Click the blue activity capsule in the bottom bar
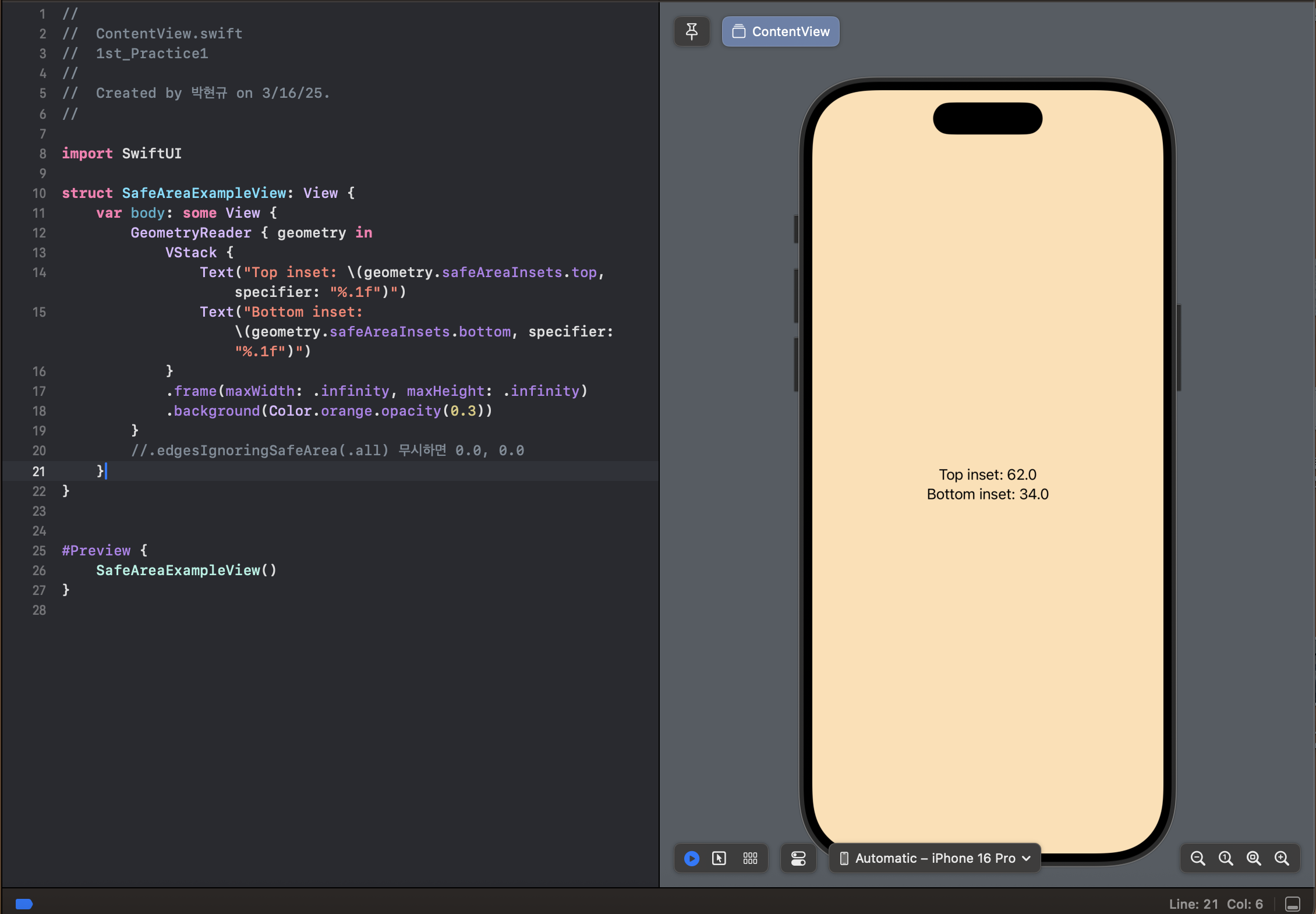1316x914 pixels. pos(24,904)
